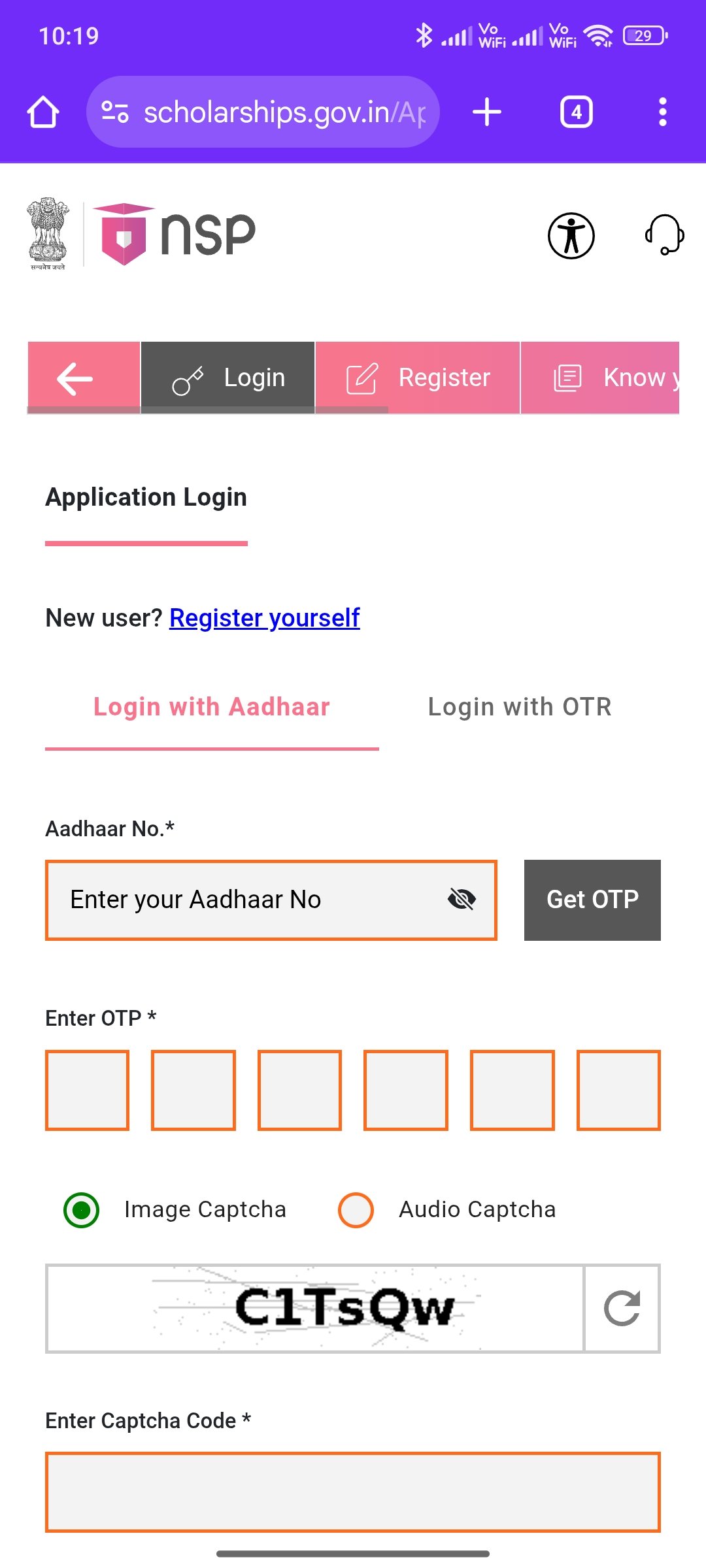
Task: Open the tab switcher showing 4 tabs
Action: click(576, 112)
